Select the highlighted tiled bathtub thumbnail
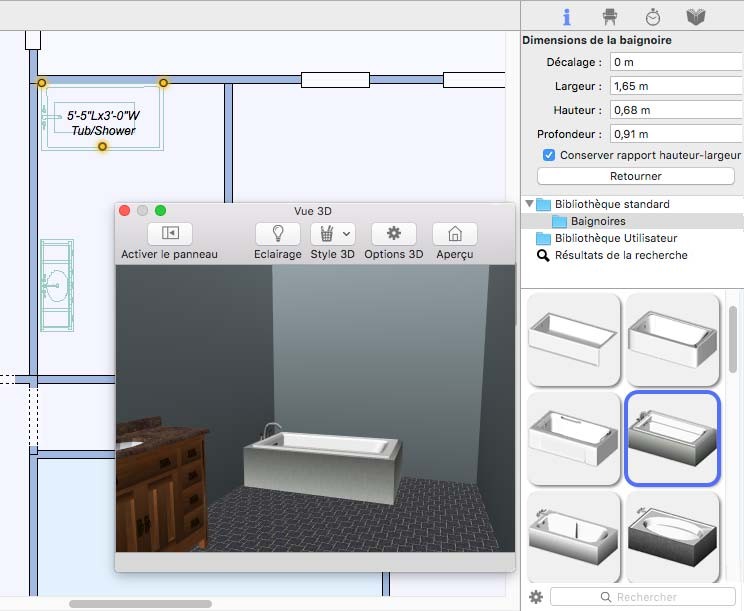Viewport: 744px width, 611px height. [672, 438]
